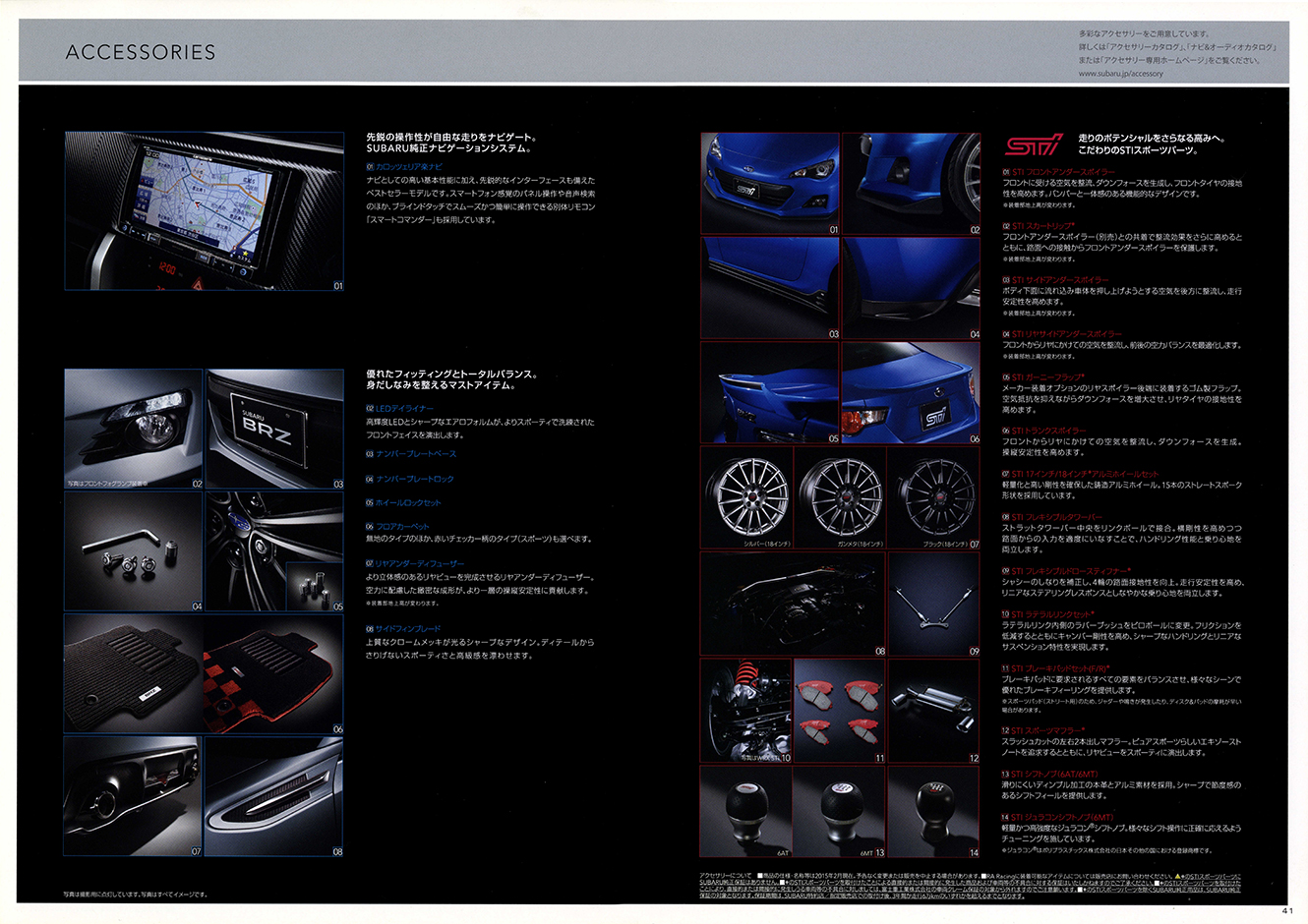
Task: Click the heading "LEDデイライナー"
Action: tap(404, 408)
